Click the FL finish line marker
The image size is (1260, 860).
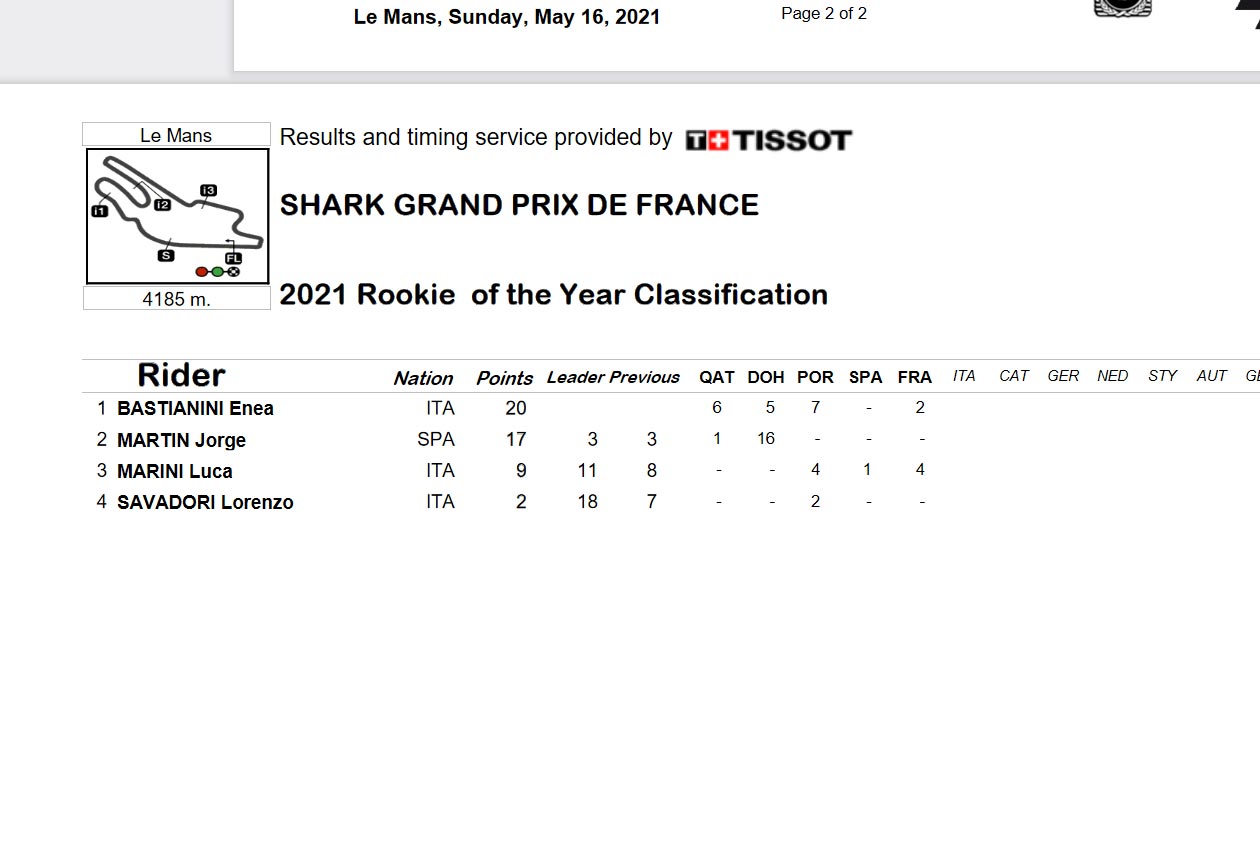tap(233, 258)
